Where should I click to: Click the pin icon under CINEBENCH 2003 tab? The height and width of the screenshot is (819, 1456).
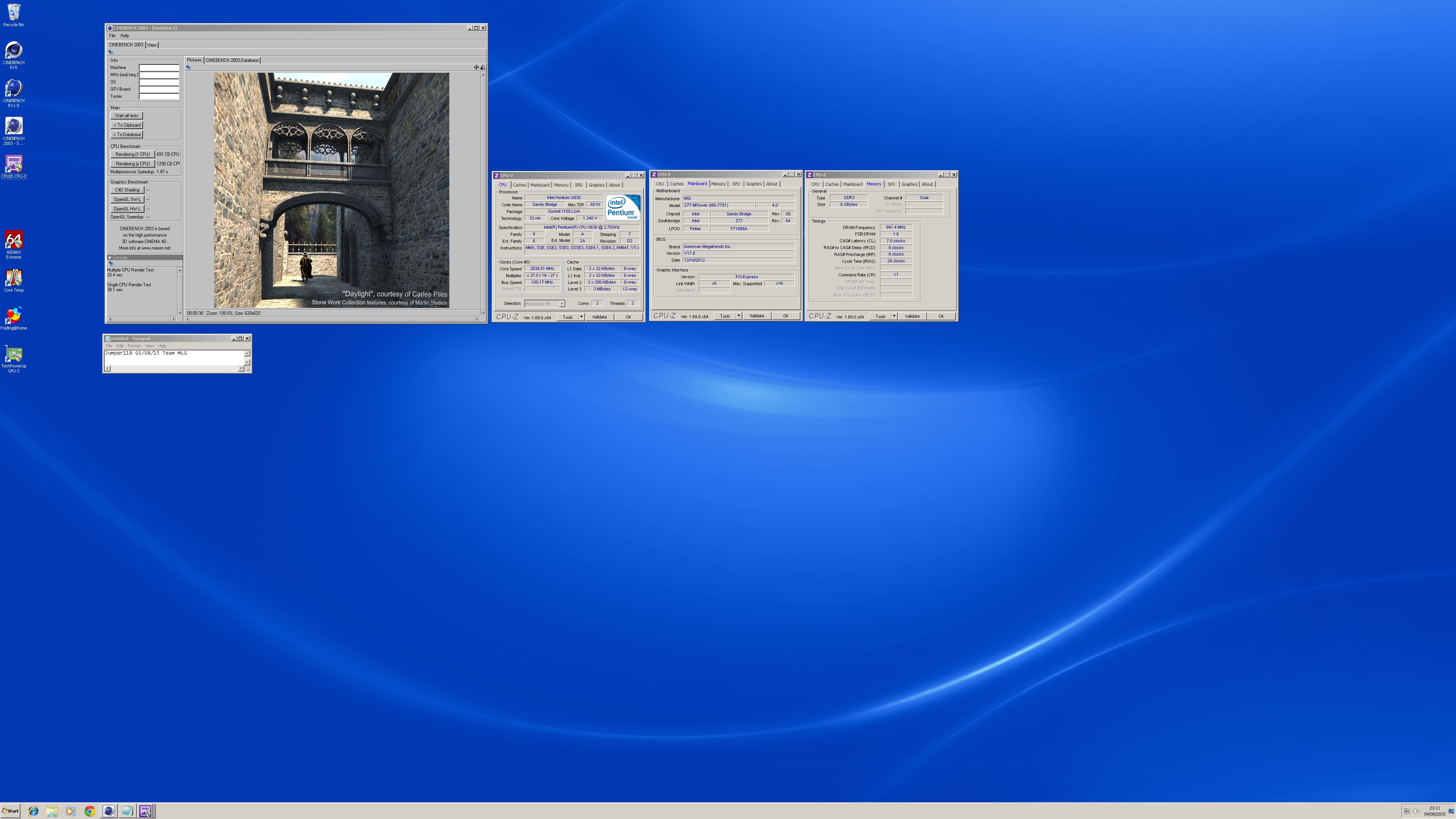click(111, 52)
